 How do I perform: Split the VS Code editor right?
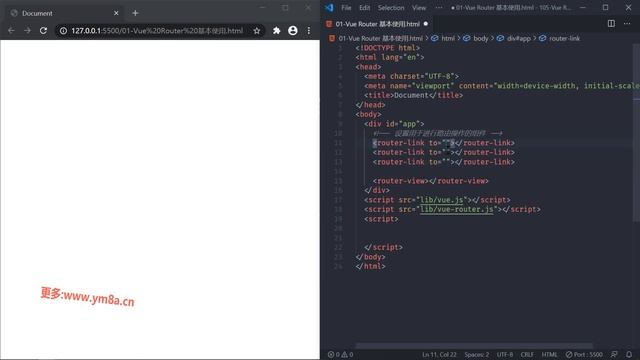click(x=611, y=24)
